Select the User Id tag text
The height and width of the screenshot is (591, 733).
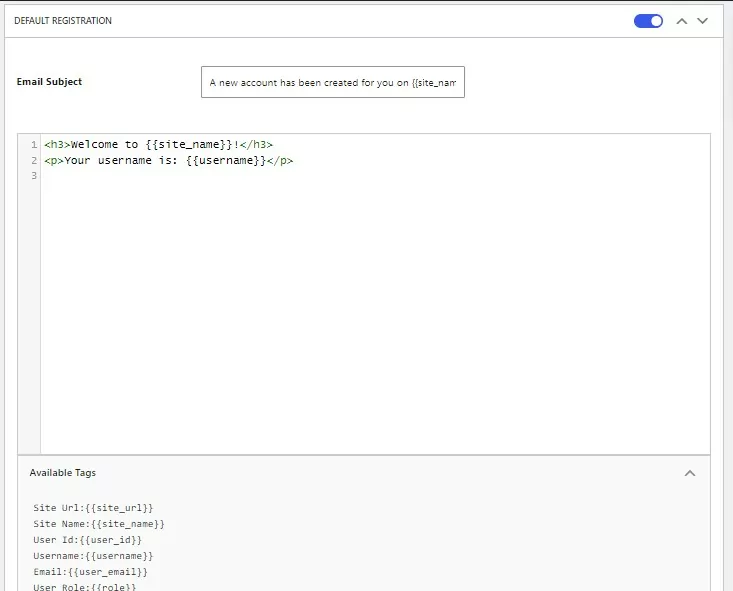pyautogui.click(x=87, y=540)
